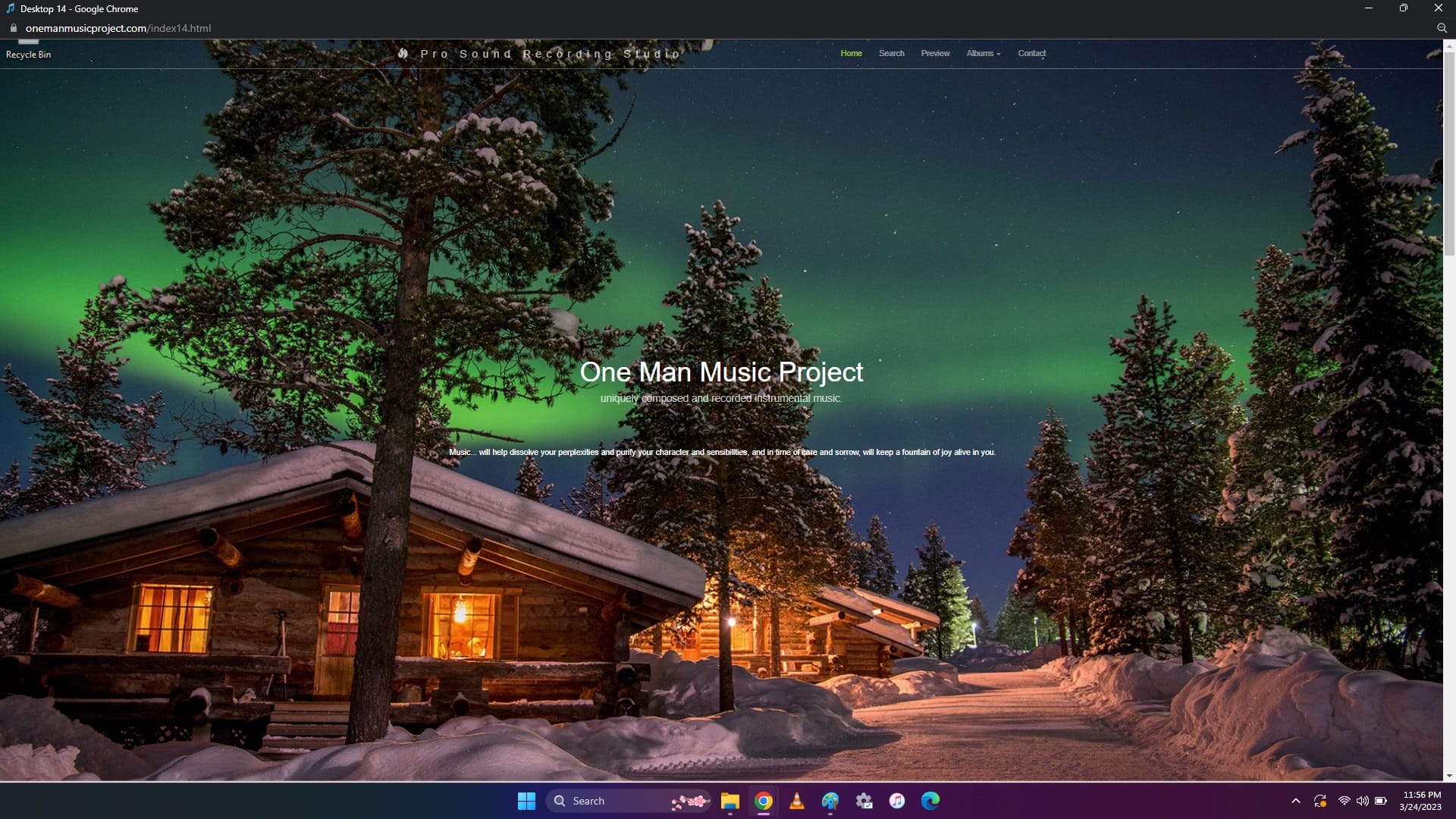1456x819 pixels.
Task: Open the Contact page link
Action: [1031, 53]
